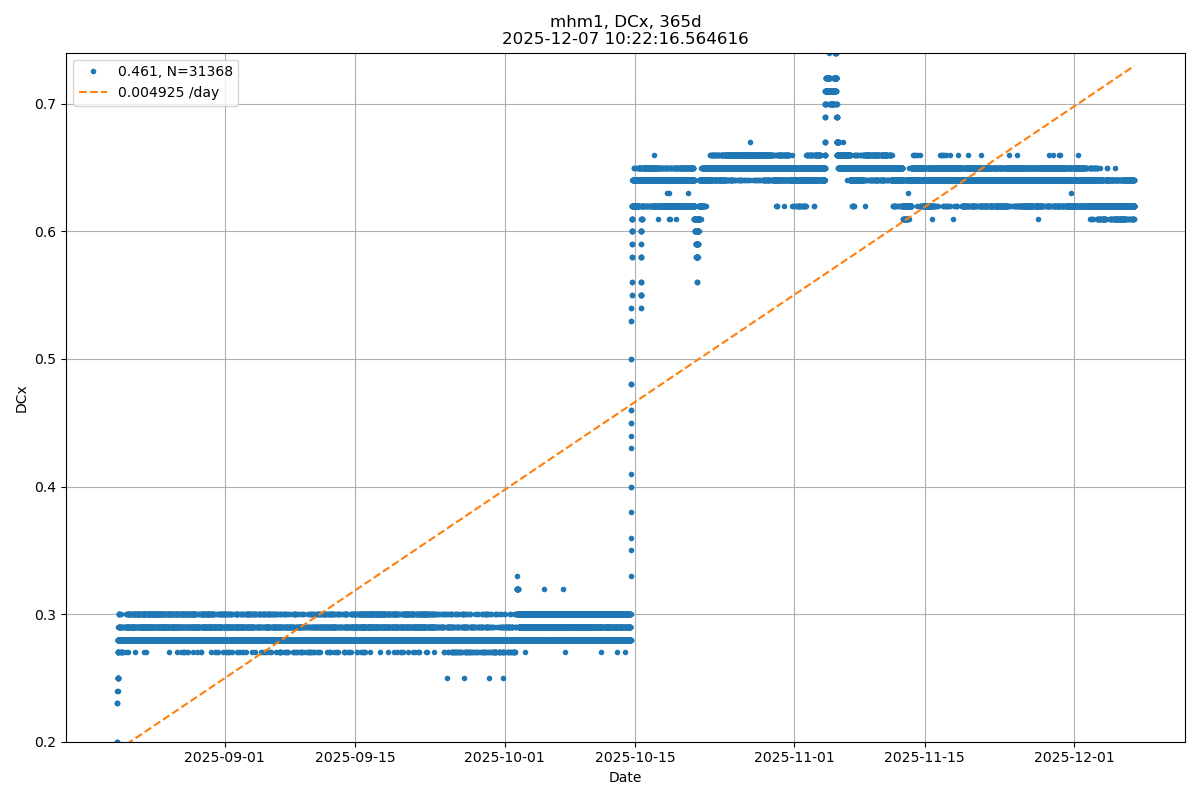Click the "DCx" y-axis label
This screenshot has height=800, width=1200.
[22, 398]
